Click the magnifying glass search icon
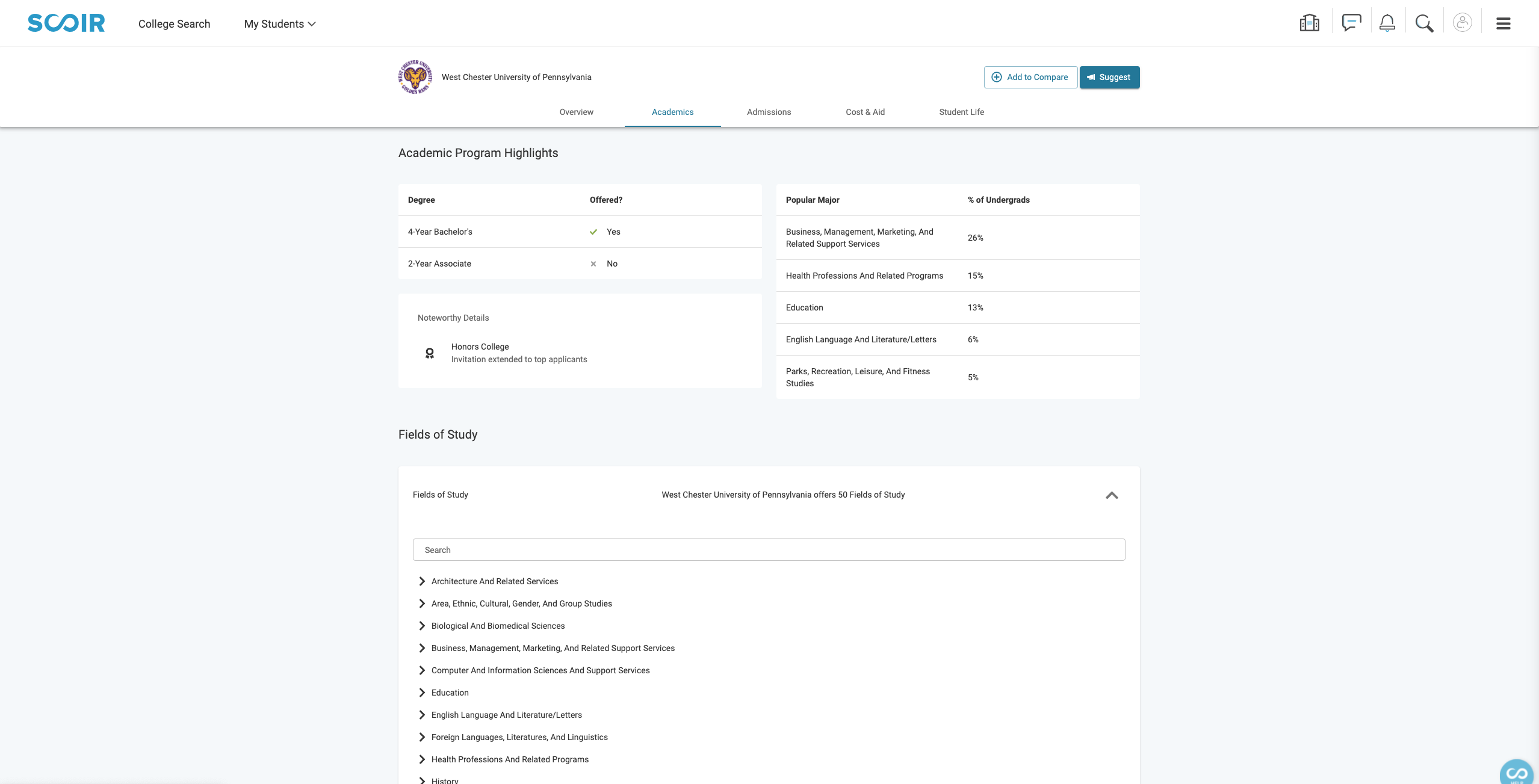Screen dimensions: 1539x784 click(1424, 23)
